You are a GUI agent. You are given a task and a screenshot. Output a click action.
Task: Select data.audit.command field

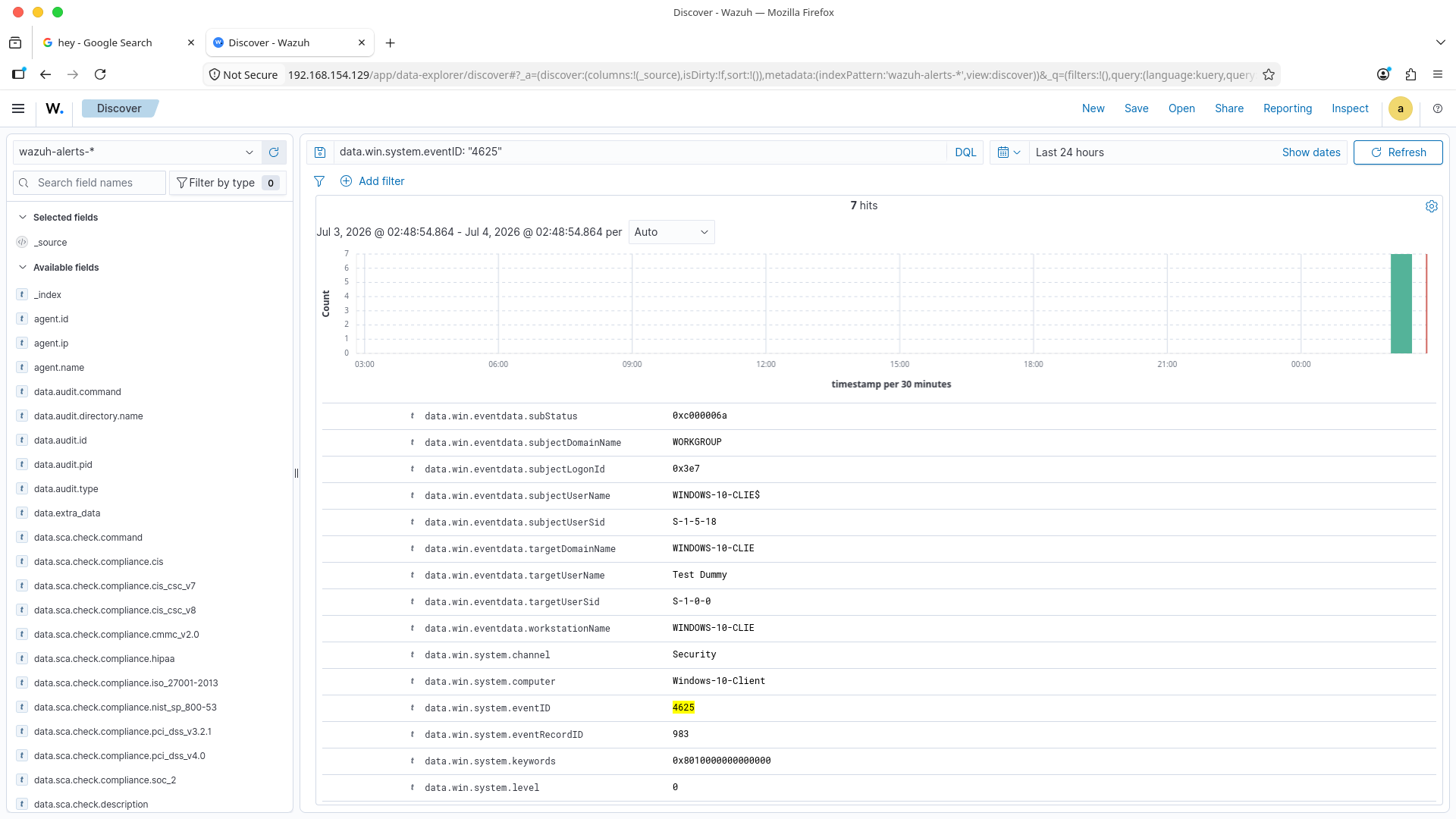[77, 392]
